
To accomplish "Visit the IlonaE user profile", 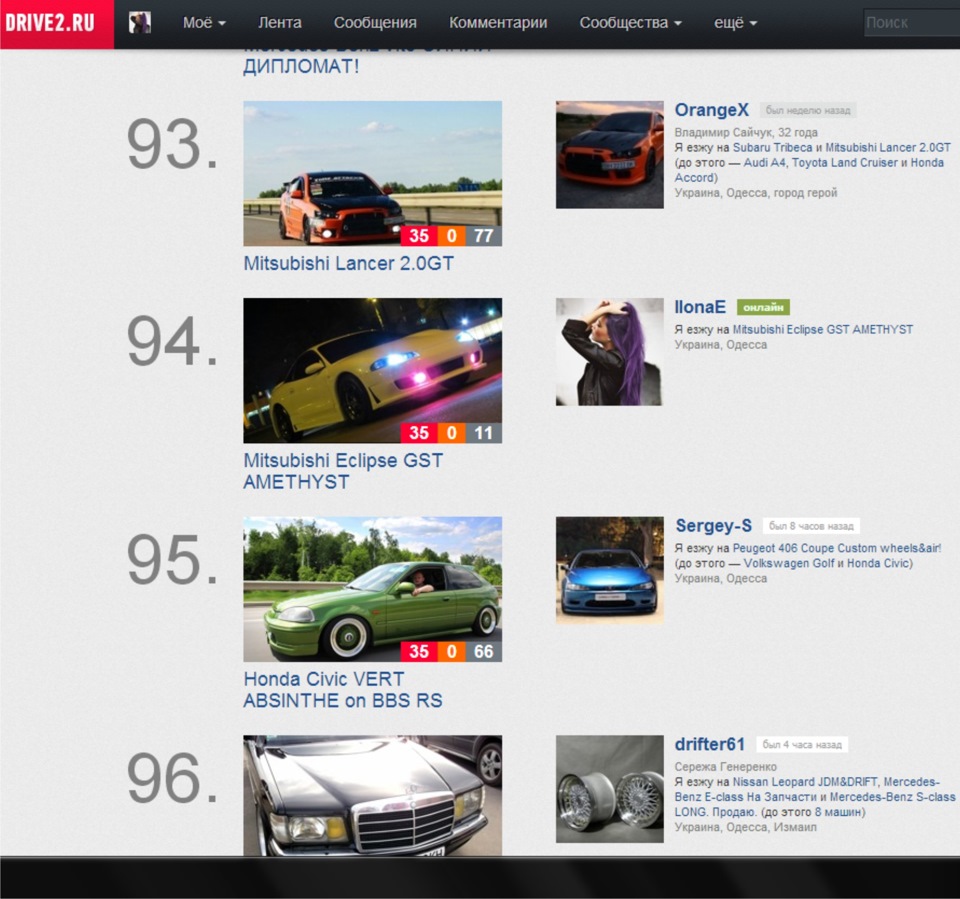I will [700, 307].
